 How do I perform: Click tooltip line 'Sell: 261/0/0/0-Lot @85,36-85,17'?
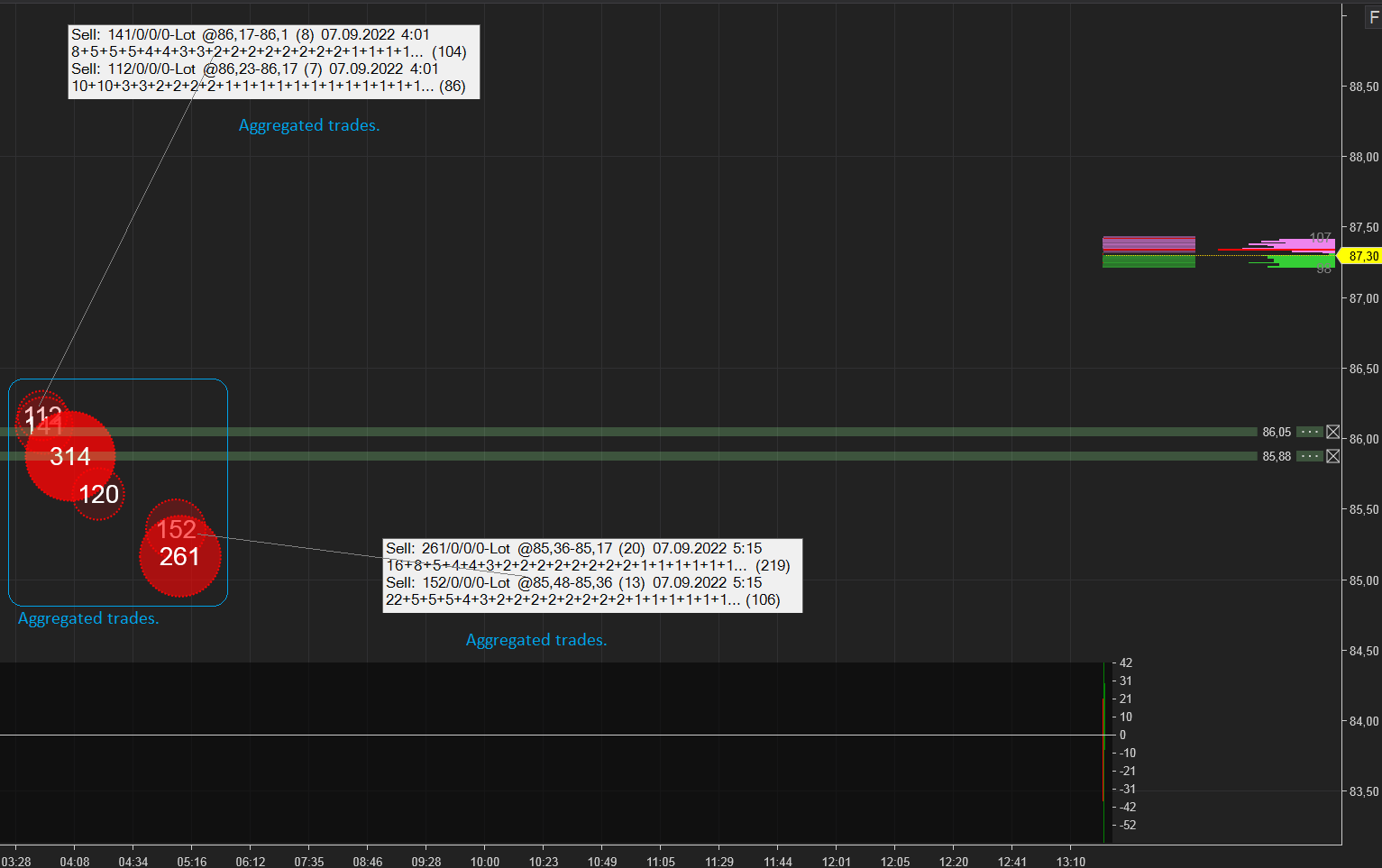pyautogui.click(x=574, y=548)
